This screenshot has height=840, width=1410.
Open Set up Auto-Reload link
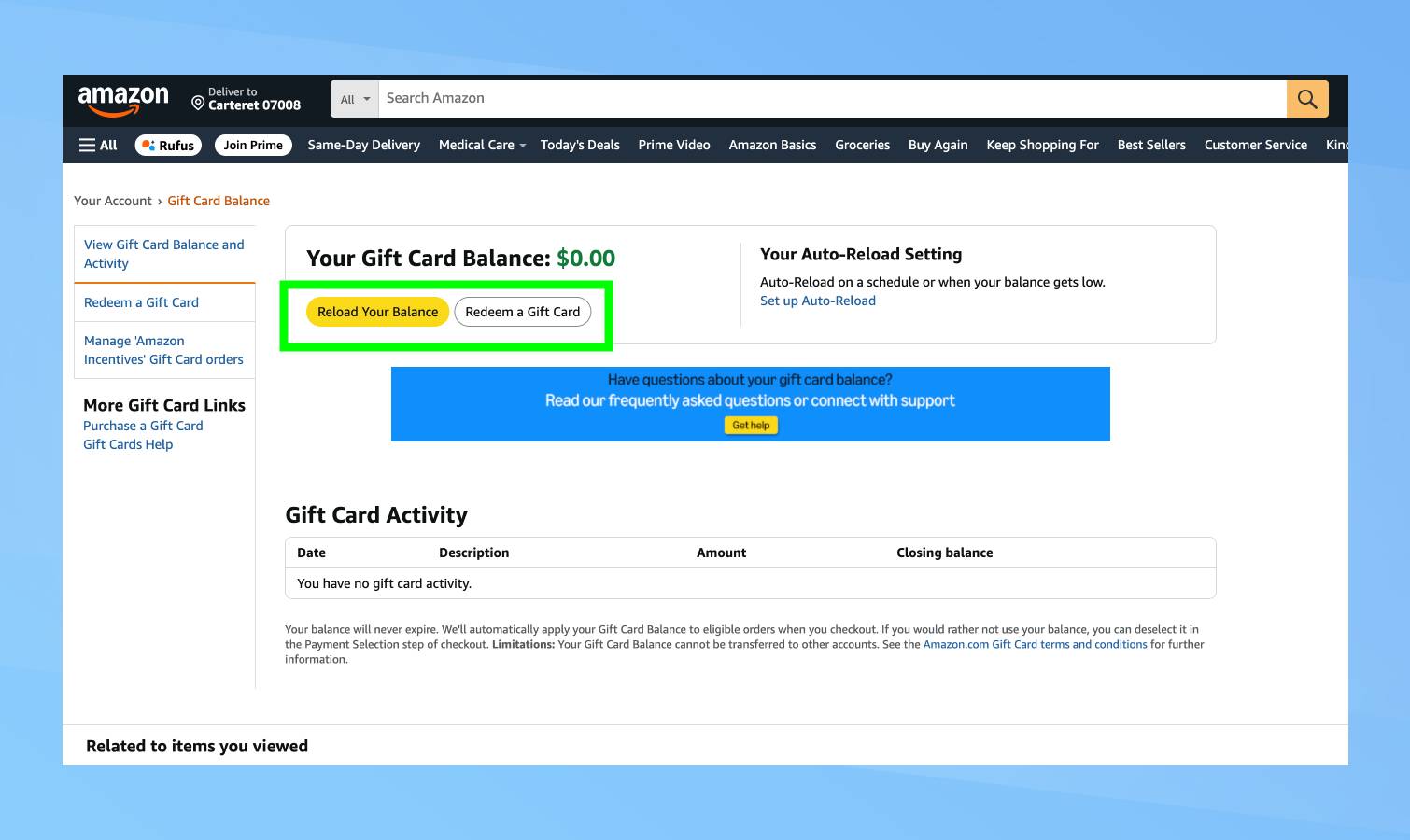817,301
